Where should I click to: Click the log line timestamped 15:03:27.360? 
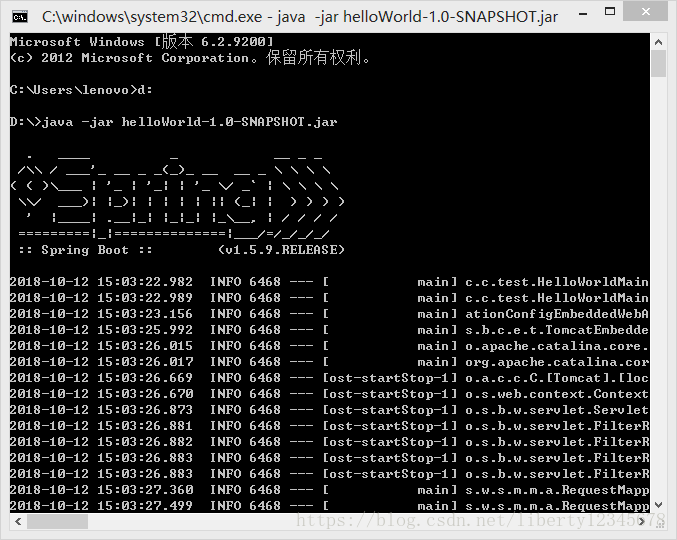329,489
